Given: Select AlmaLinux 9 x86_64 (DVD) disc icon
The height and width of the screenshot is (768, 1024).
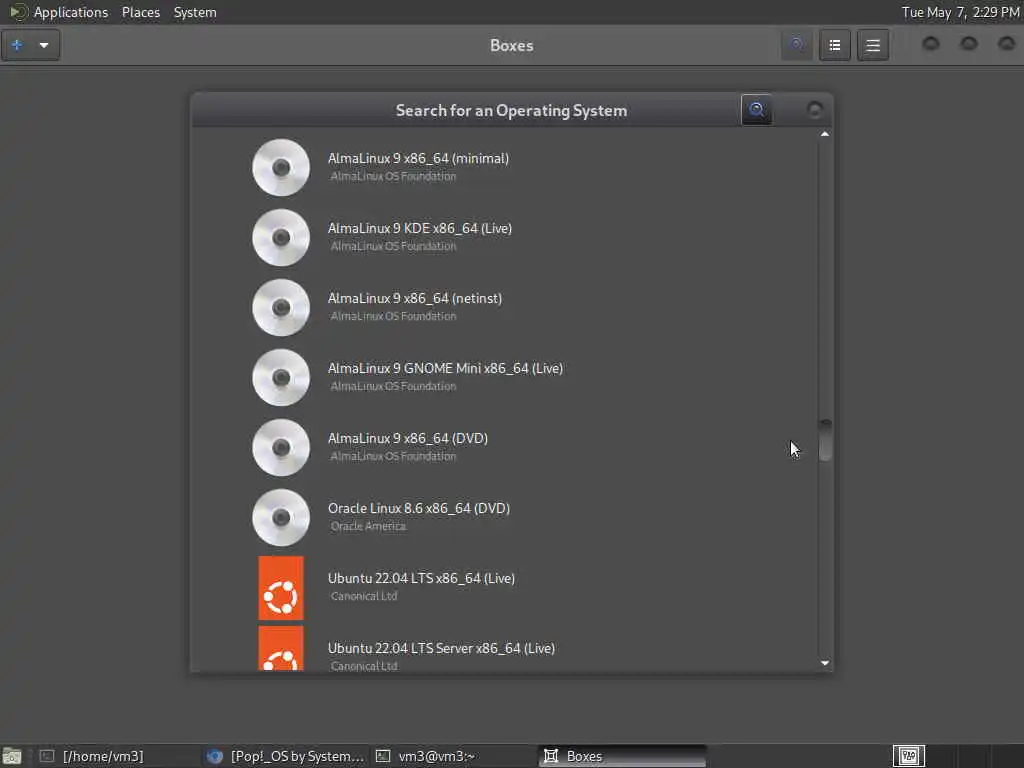Looking at the screenshot, I should [281, 447].
